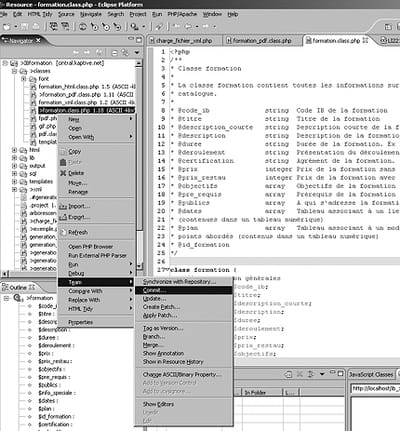
Task: Click the main toolbar back arrow
Action: click(189, 26)
